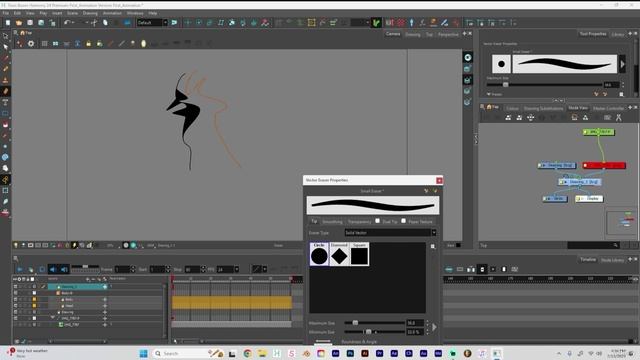This screenshot has width=640, height=360.
Task: Select the Text tool in left toolbar
Action: pos(5,102)
